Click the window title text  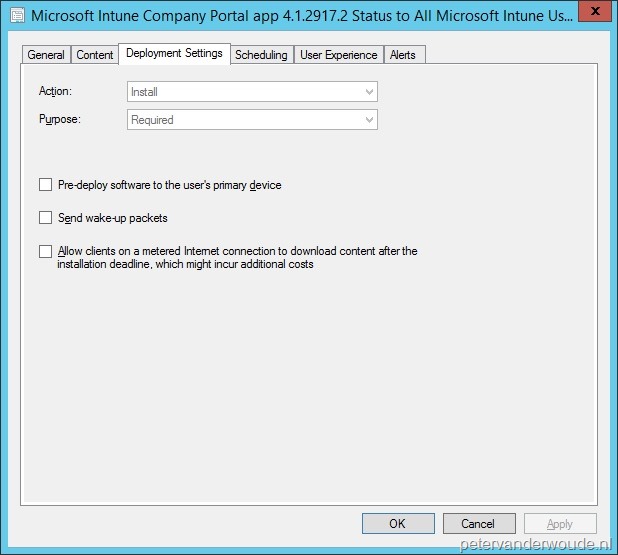tap(302, 16)
